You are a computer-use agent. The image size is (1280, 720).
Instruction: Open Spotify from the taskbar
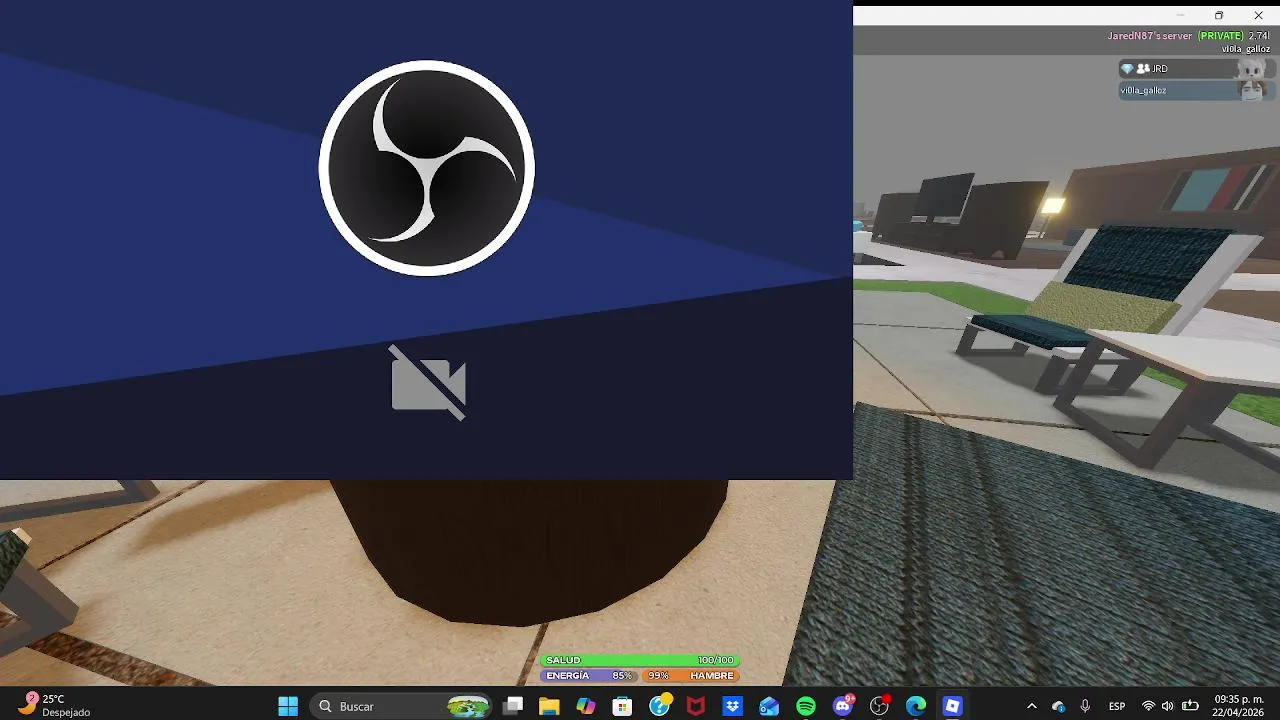pyautogui.click(x=806, y=706)
